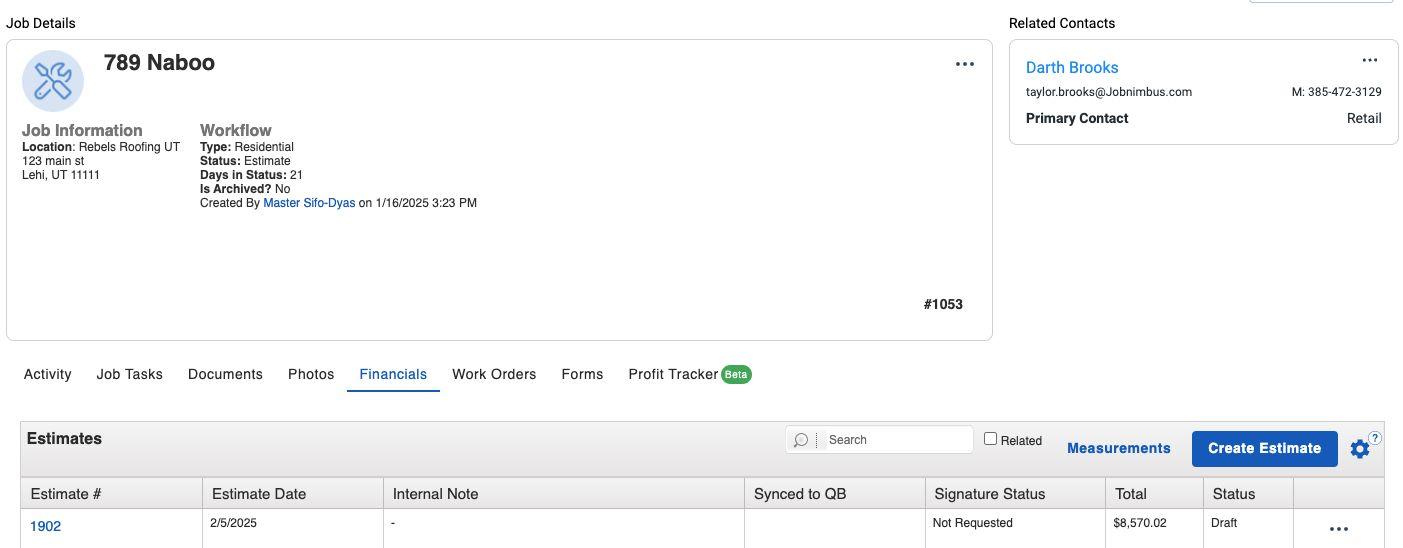
Task: Click the Measurements link
Action: point(1118,448)
